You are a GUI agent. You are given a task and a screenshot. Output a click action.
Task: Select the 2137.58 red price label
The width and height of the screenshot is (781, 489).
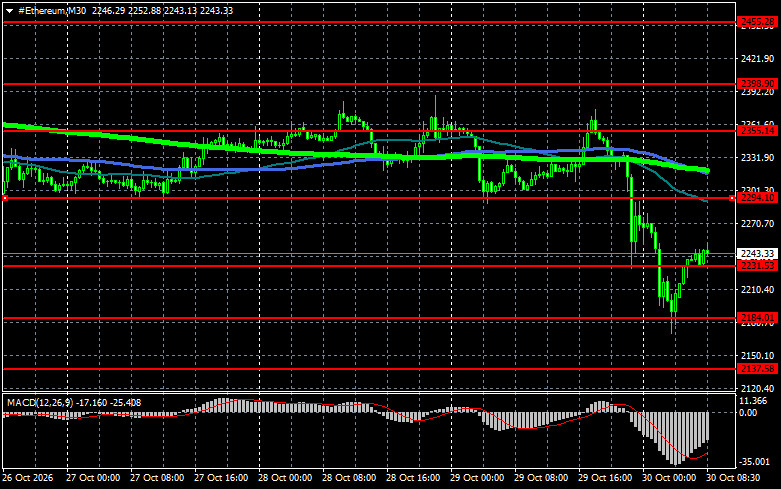[757, 369]
